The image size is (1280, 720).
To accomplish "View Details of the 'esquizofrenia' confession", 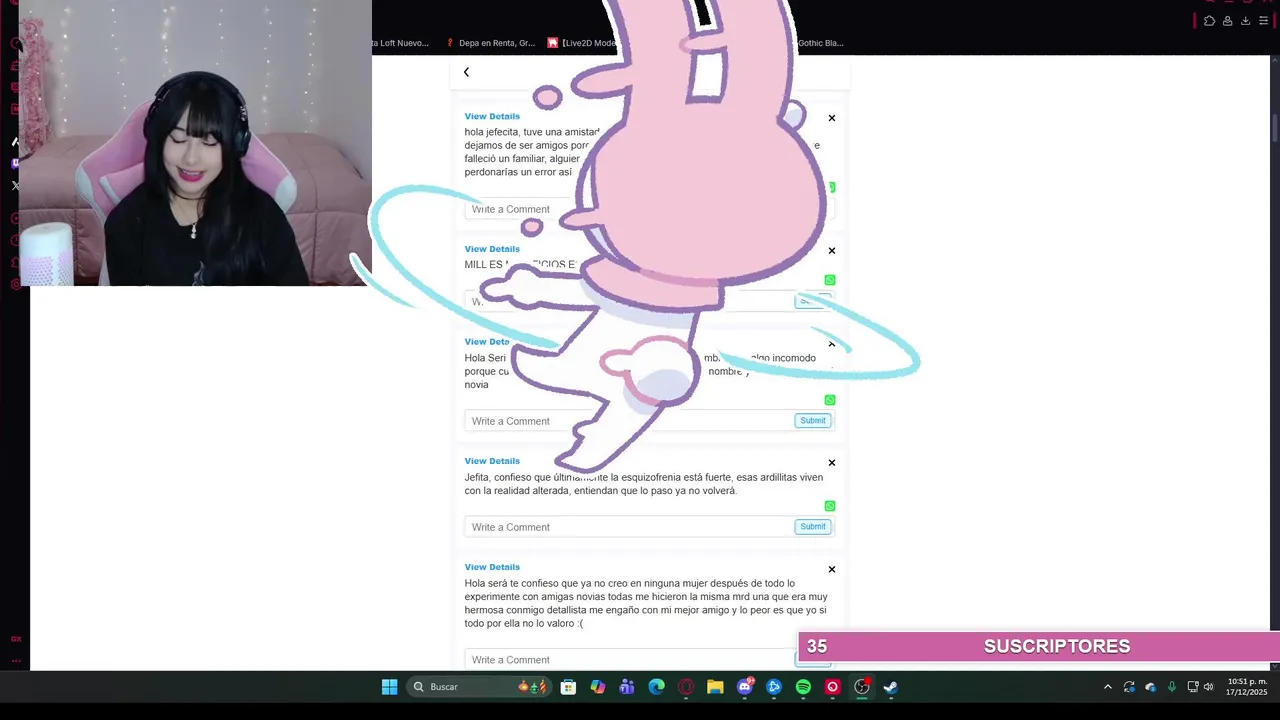I will (492, 461).
